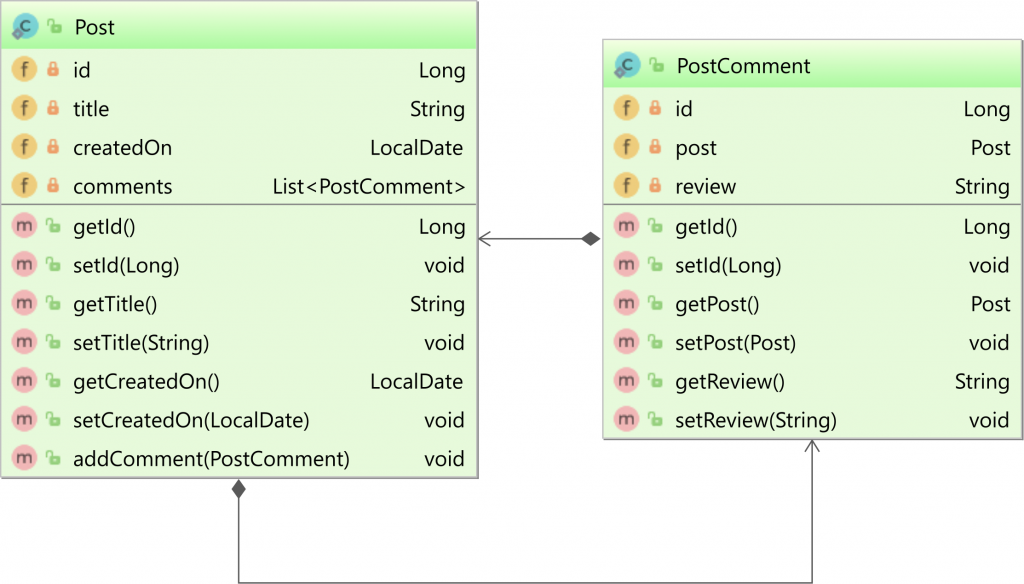Select the getTitle() method

115,304
